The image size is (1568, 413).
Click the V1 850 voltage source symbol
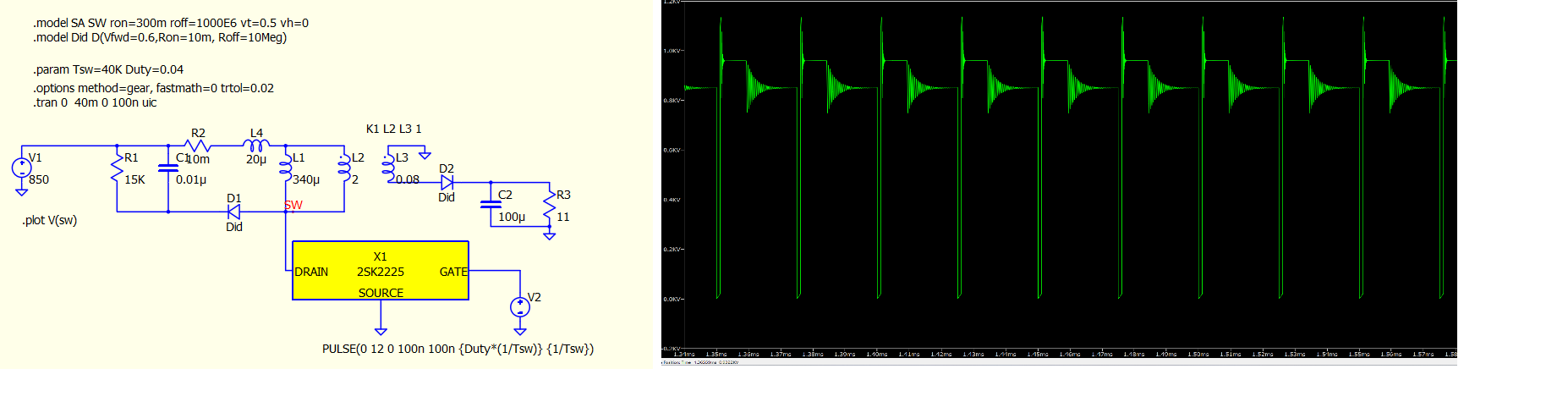coord(21,168)
